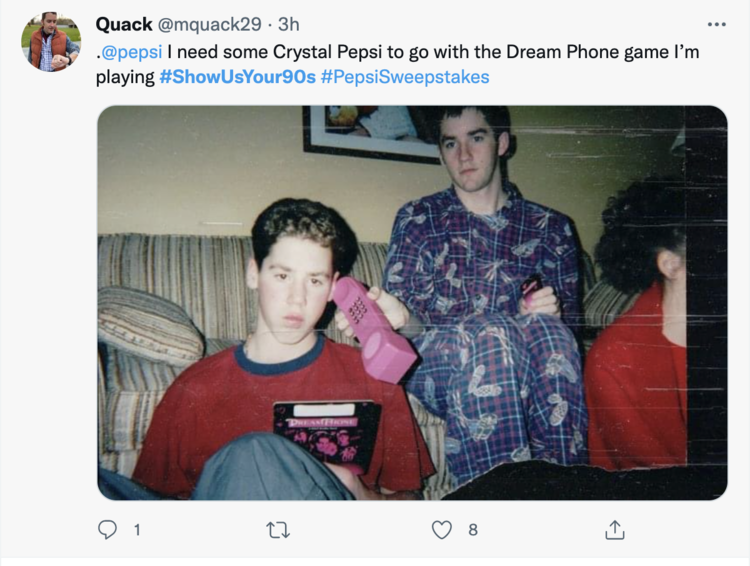Image resolution: width=750 pixels, height=566 pixels.
Task: Open the @mquack29 handle profile
Action: pyautogui.click(x=210, y=24)
